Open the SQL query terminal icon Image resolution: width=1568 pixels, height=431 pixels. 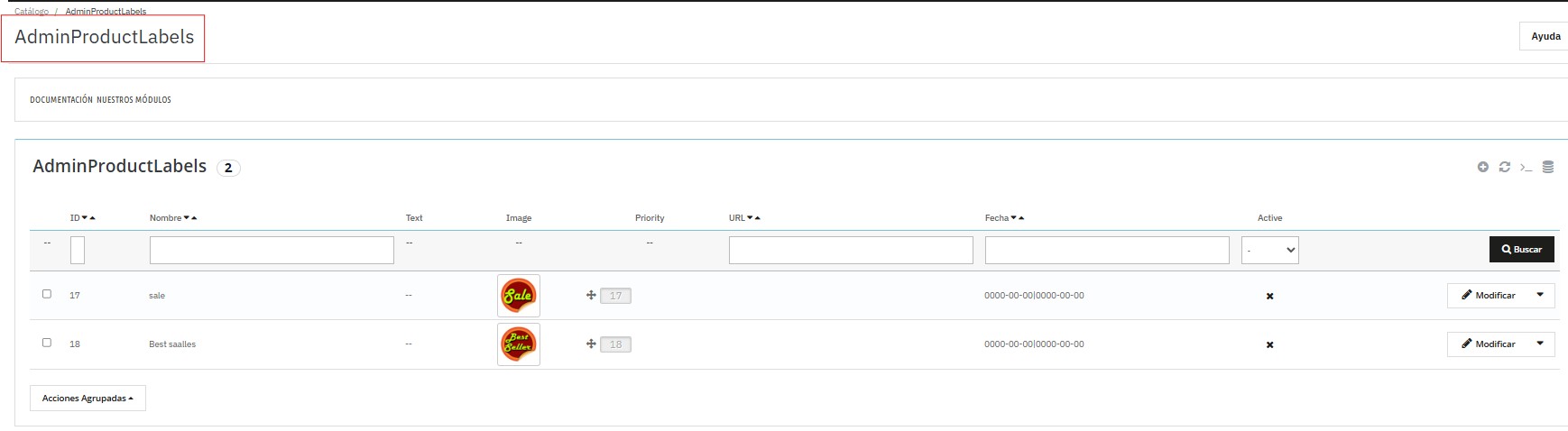pos(1526,167)
